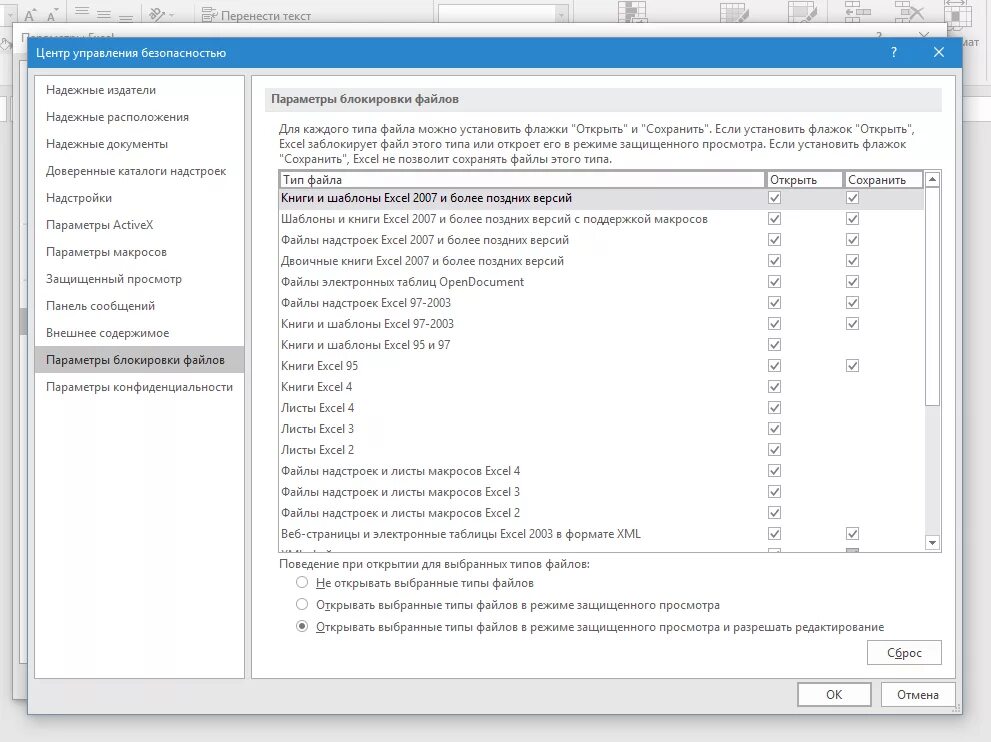The image size is (991, 742).
Task: Select row Книги Excel 95
Action: coord(602,365)
